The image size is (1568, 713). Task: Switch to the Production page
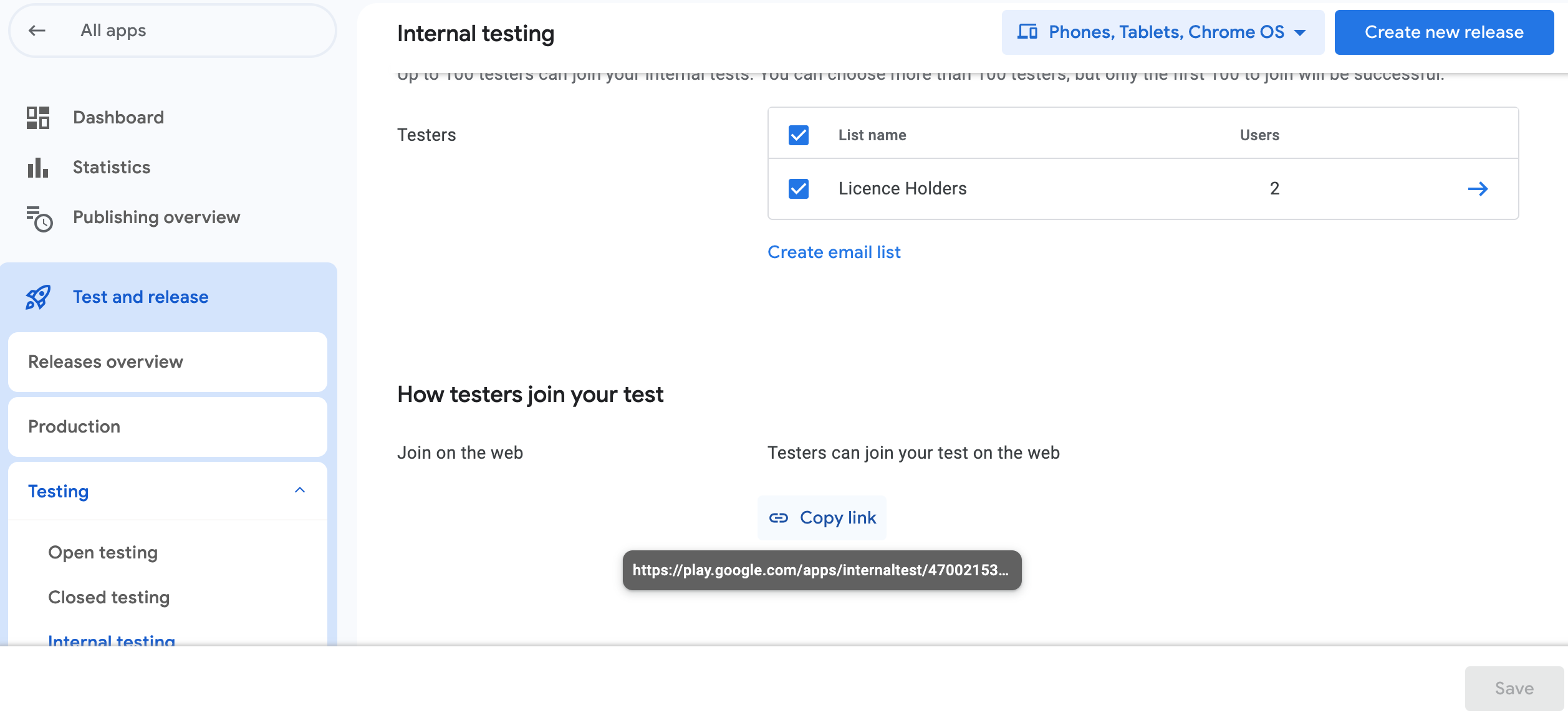point(74,426)
